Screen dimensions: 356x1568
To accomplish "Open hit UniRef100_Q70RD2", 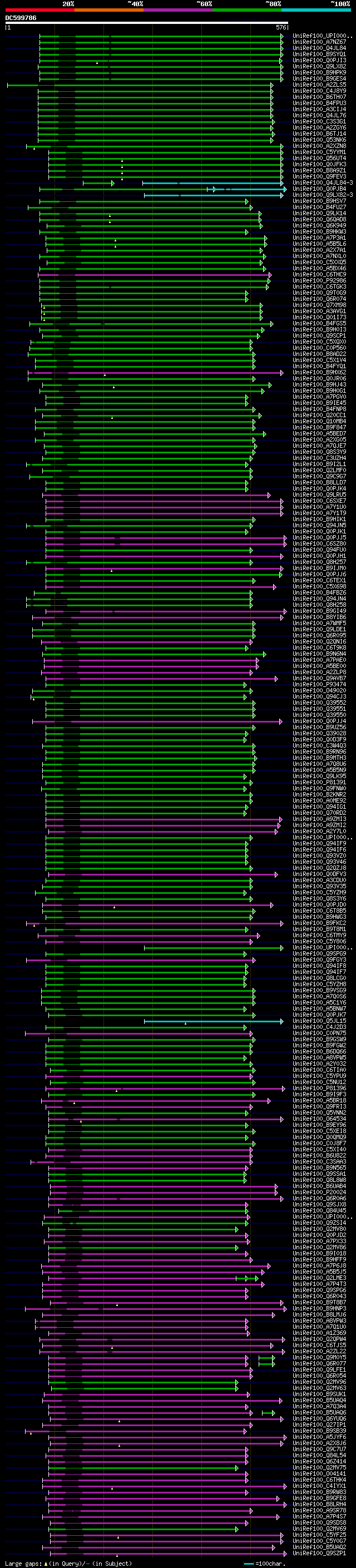I will click(x=319, y=813).
